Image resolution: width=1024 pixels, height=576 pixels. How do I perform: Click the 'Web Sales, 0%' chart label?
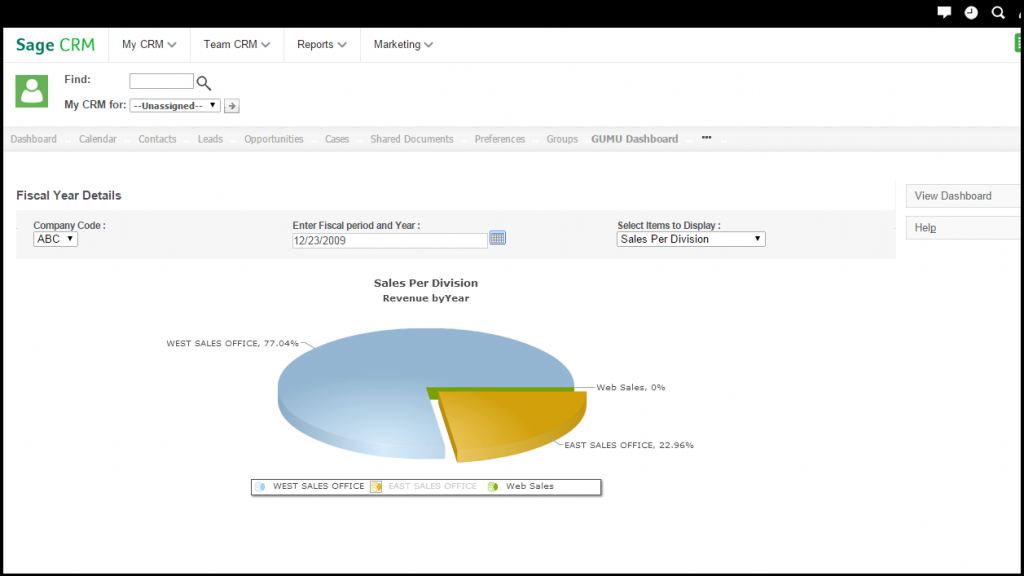631,387
